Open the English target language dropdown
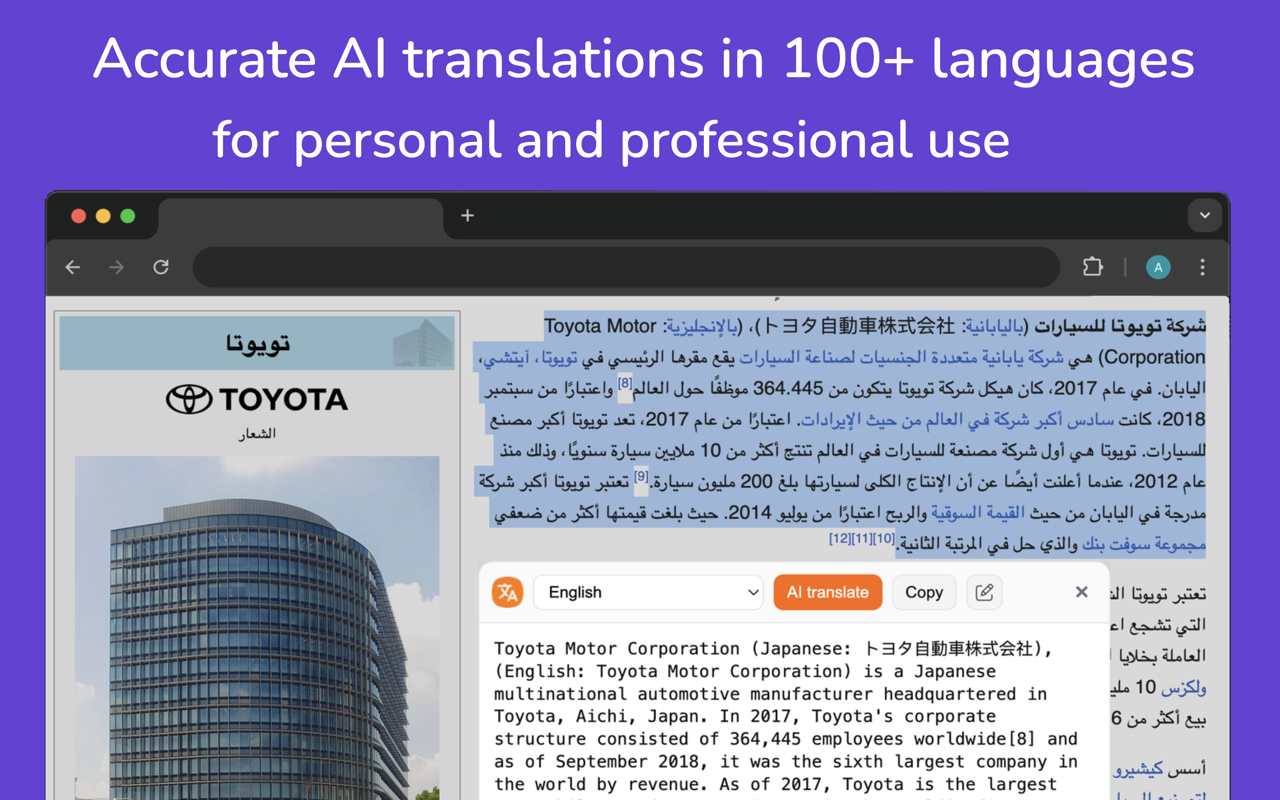This screenshot has width=1280, height=800. pos(648,592)
